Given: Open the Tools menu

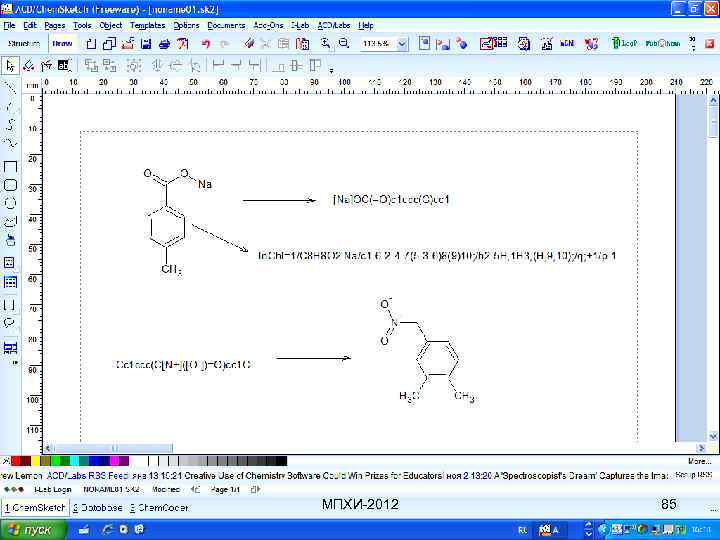Looking at the screenshot, I should click(82, 25).
